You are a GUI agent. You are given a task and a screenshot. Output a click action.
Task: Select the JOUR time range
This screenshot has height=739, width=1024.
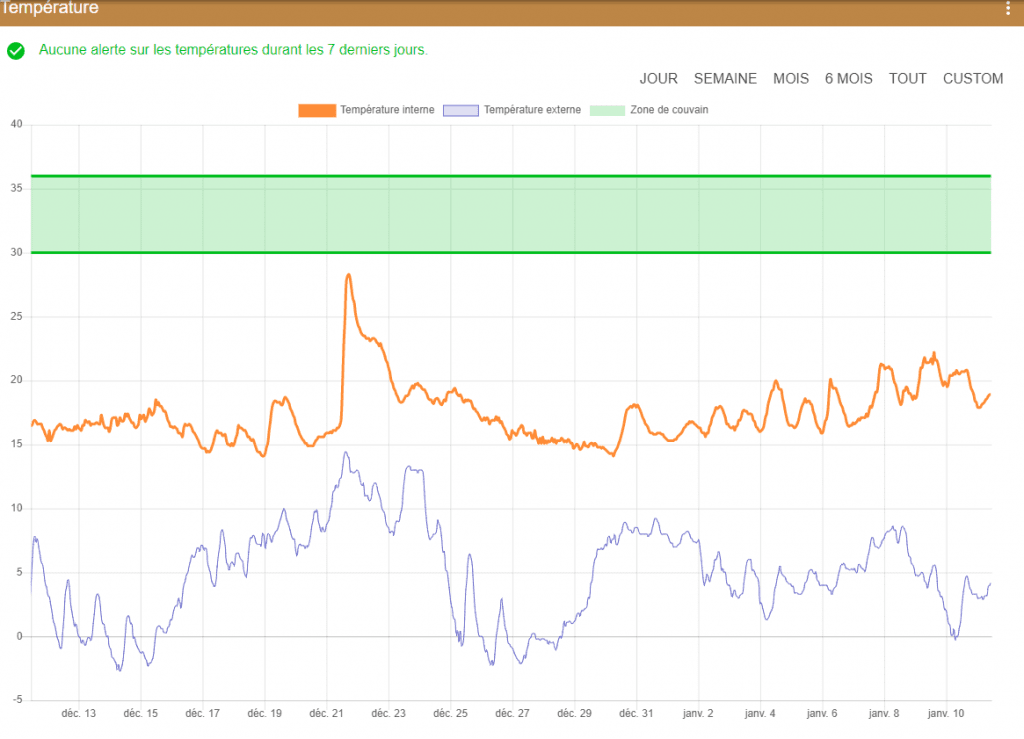click(x=658, y=78)
